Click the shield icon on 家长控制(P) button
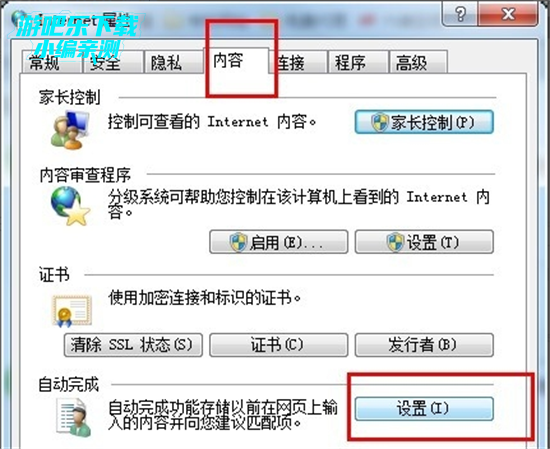 point(380,122)
